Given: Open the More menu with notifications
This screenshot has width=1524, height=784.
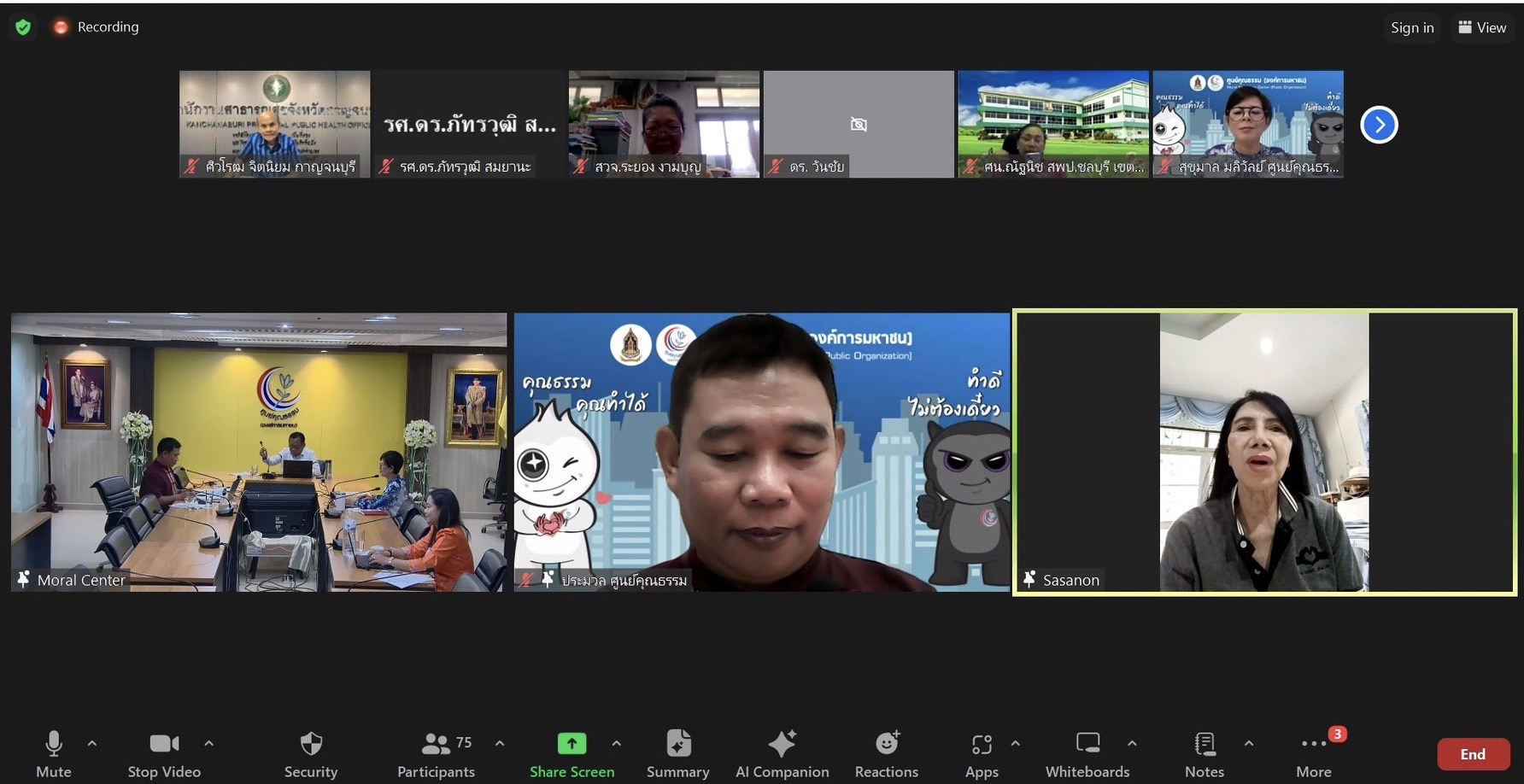Looking at the screenshot, I should [x=1314, y=753].
